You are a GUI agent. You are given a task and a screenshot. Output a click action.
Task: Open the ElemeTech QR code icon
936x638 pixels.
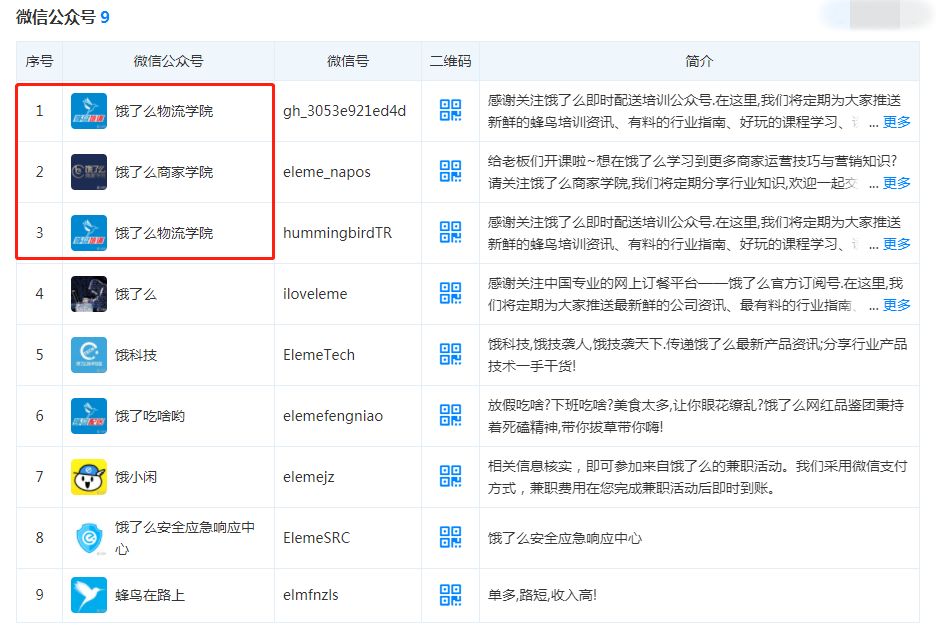coord(450,354)
